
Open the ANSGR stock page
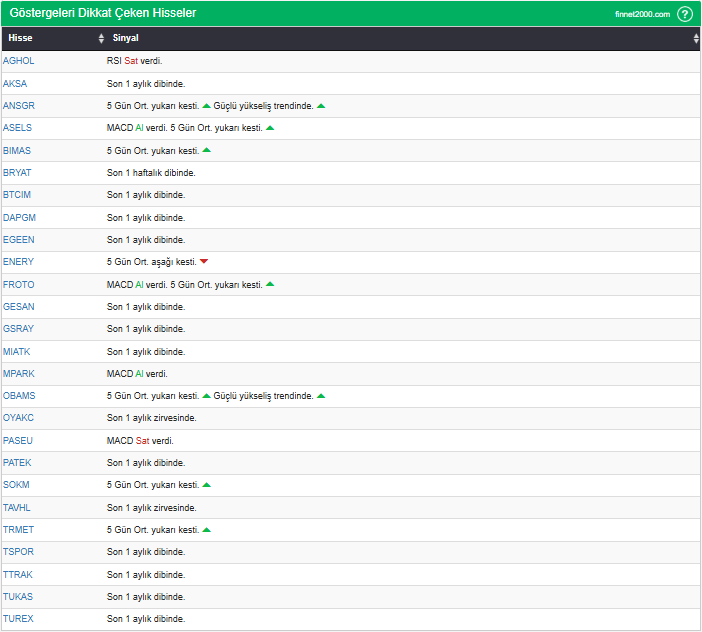(x=18, y=106)
